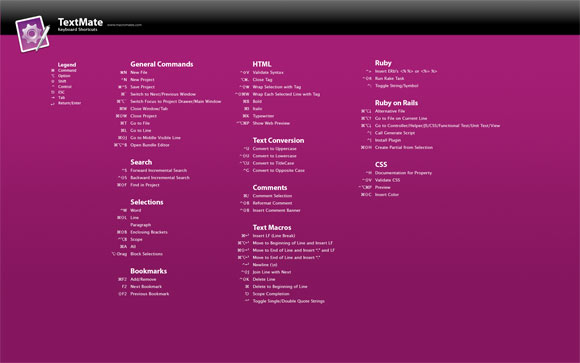Click the Command symbol in the Legend
Screen dimensions: 580x363
click(x=53, y=70)
